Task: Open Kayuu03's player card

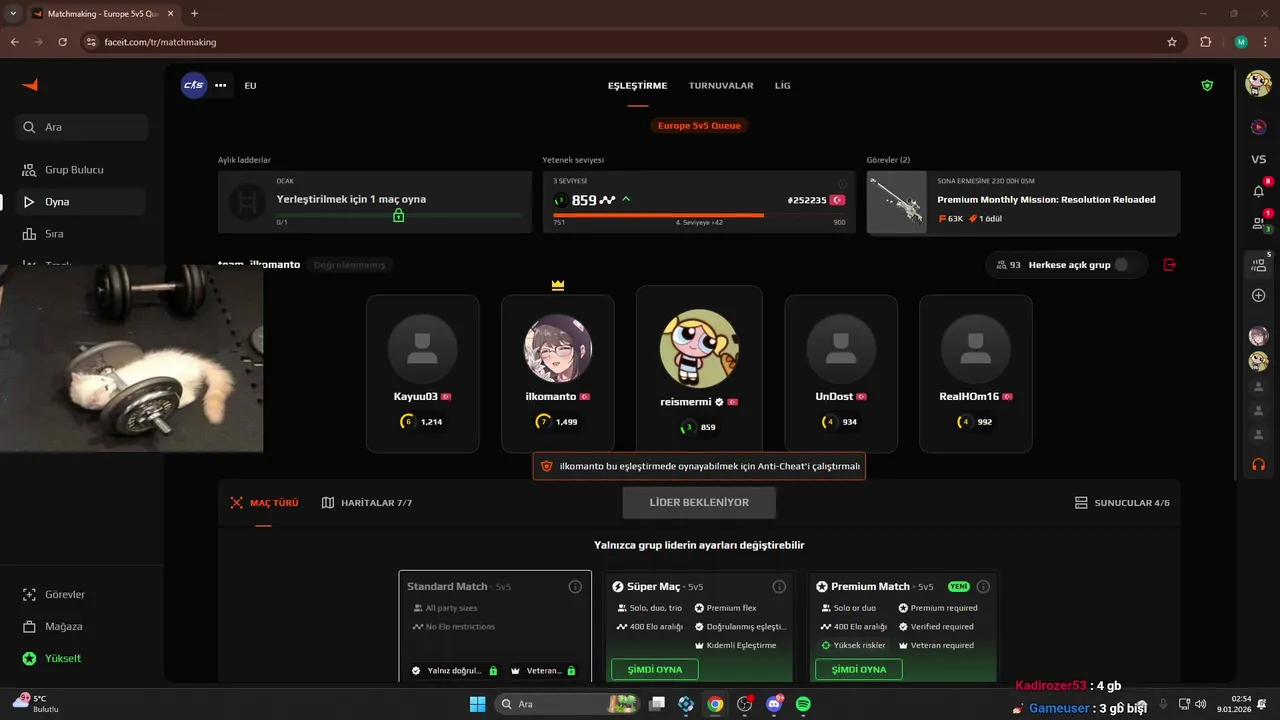Action: (x=422, y=373)
